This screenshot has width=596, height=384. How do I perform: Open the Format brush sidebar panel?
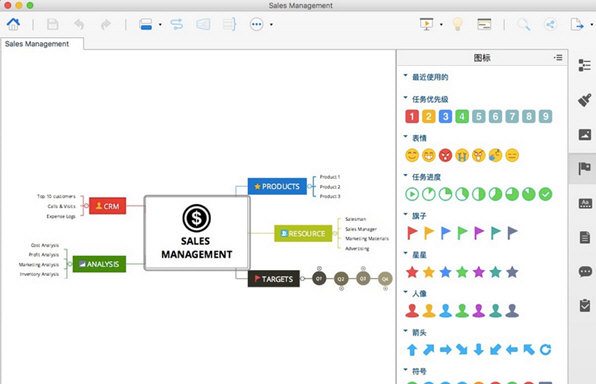pyautogui.click(x=585, y=100)
